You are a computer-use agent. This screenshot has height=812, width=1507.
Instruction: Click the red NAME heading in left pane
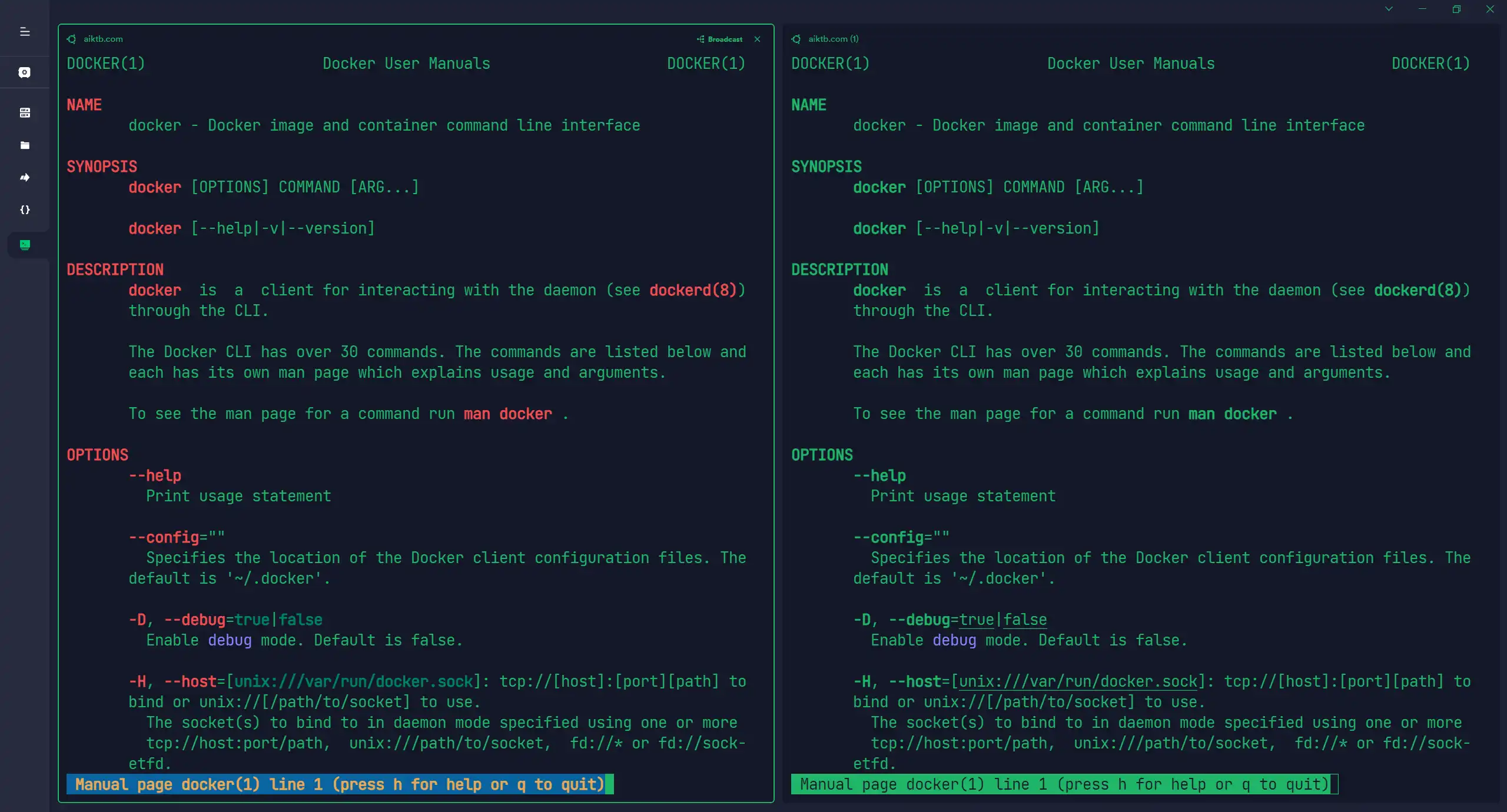(84, 105)
